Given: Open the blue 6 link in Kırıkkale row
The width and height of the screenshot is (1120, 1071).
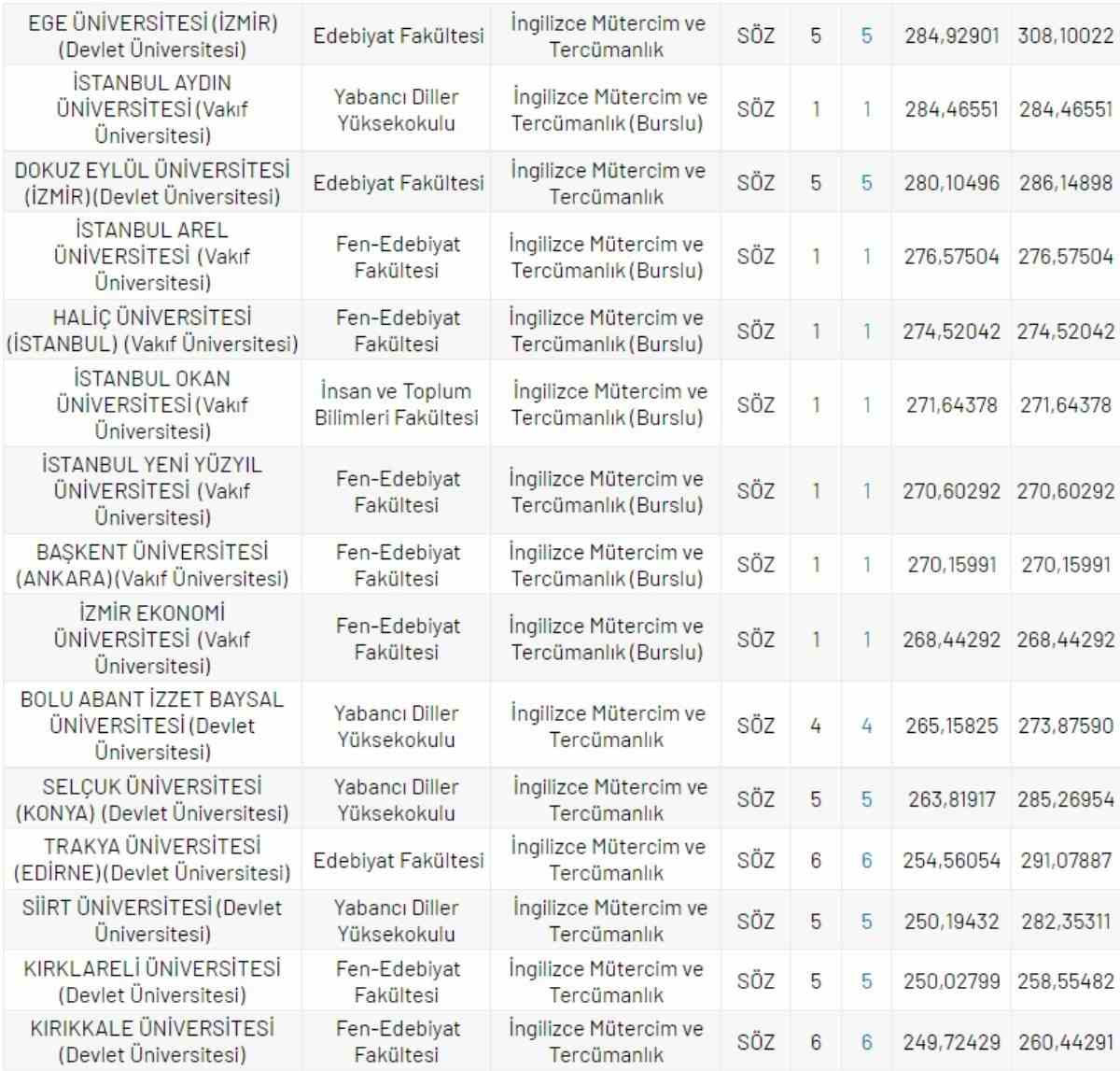Looking at the screenshot, I should (866, 1041).
